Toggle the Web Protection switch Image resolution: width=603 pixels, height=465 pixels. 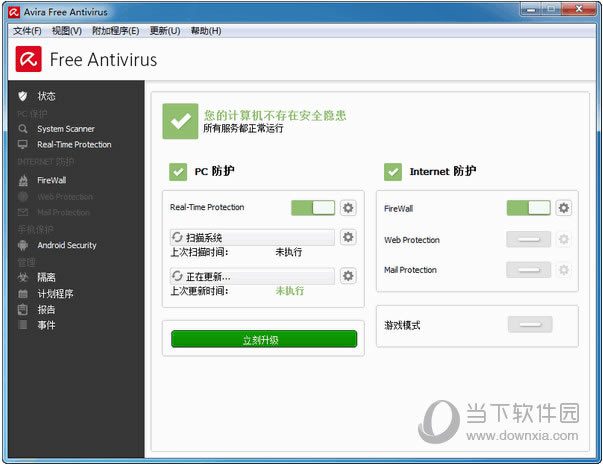[x=528, y=240]
